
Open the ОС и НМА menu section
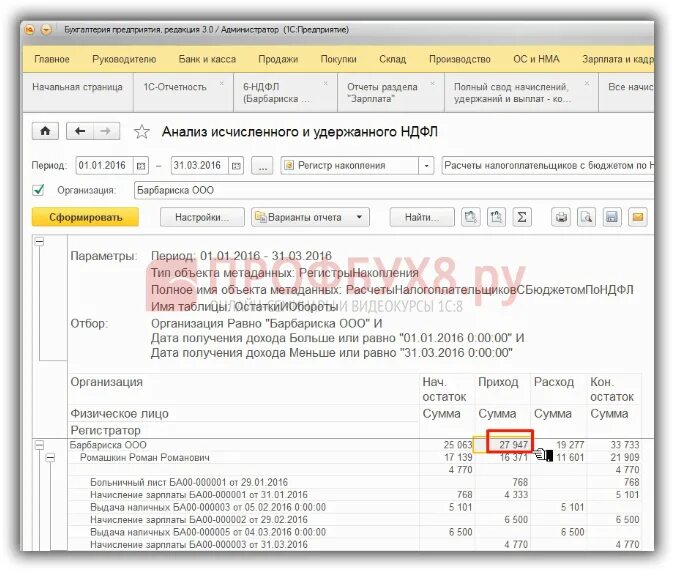(x=536, y=59)
